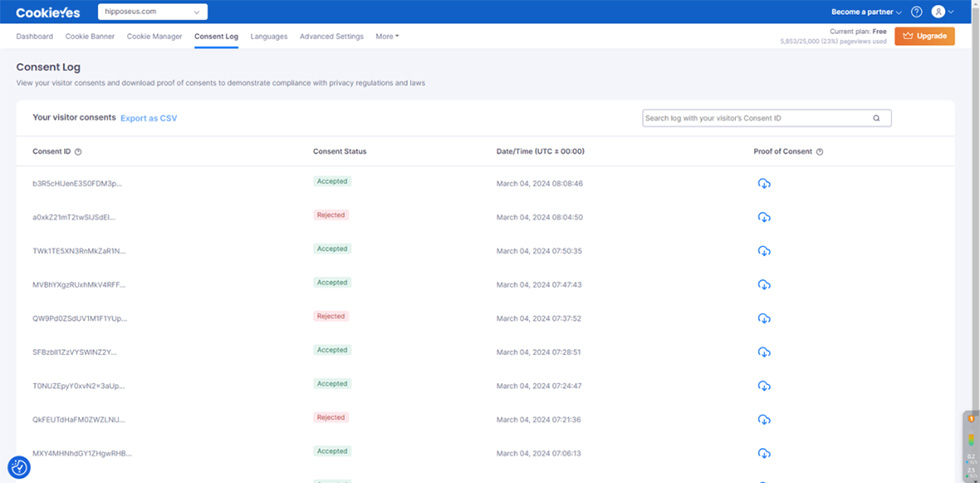980x483 pixels.
Task: Open the cookie settings floating icon
Action: pyautogui.click(x=19, y=467)
